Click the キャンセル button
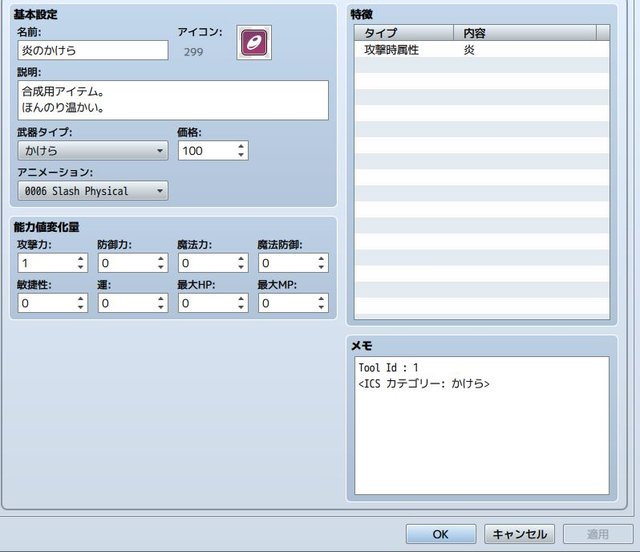Image resolution: width=640 pixels, height=552 pixels. click(519, 534)
